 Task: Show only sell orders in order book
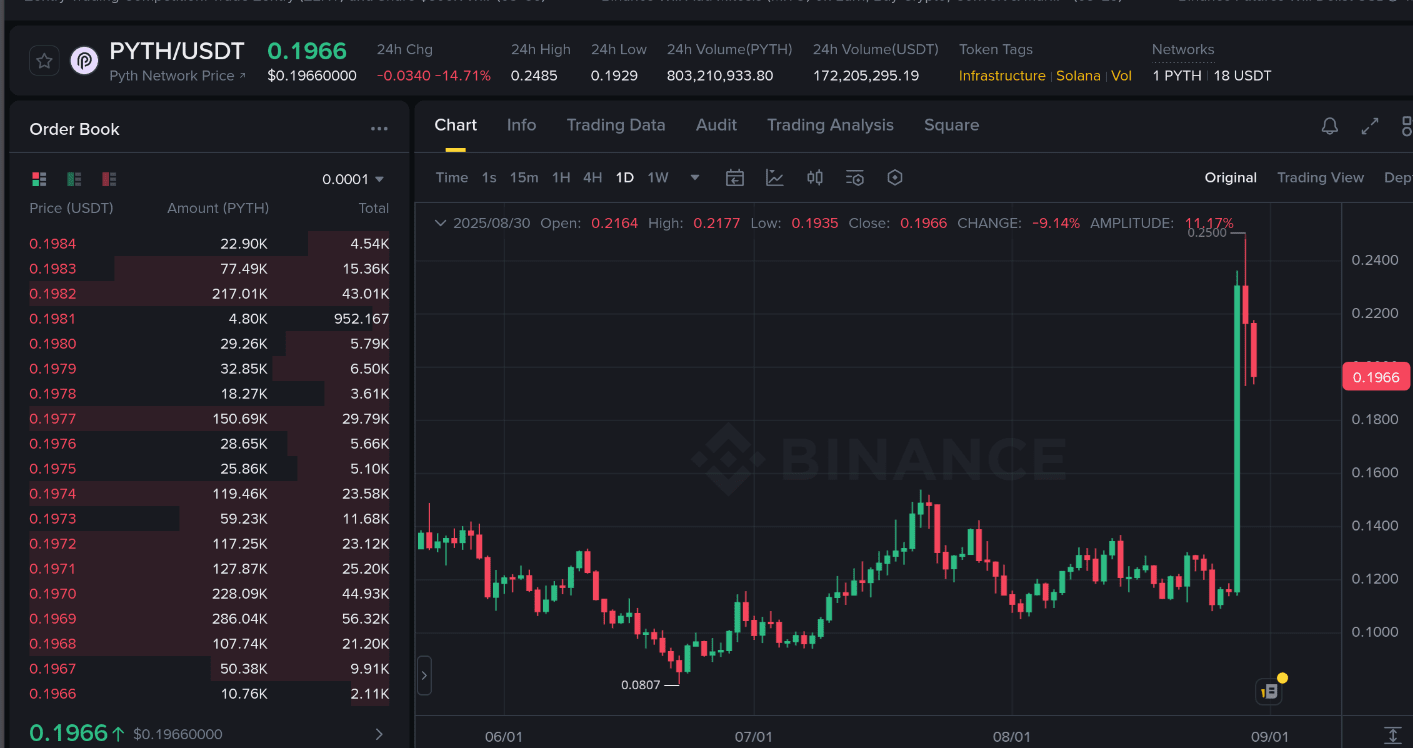[x=109, y=179]
